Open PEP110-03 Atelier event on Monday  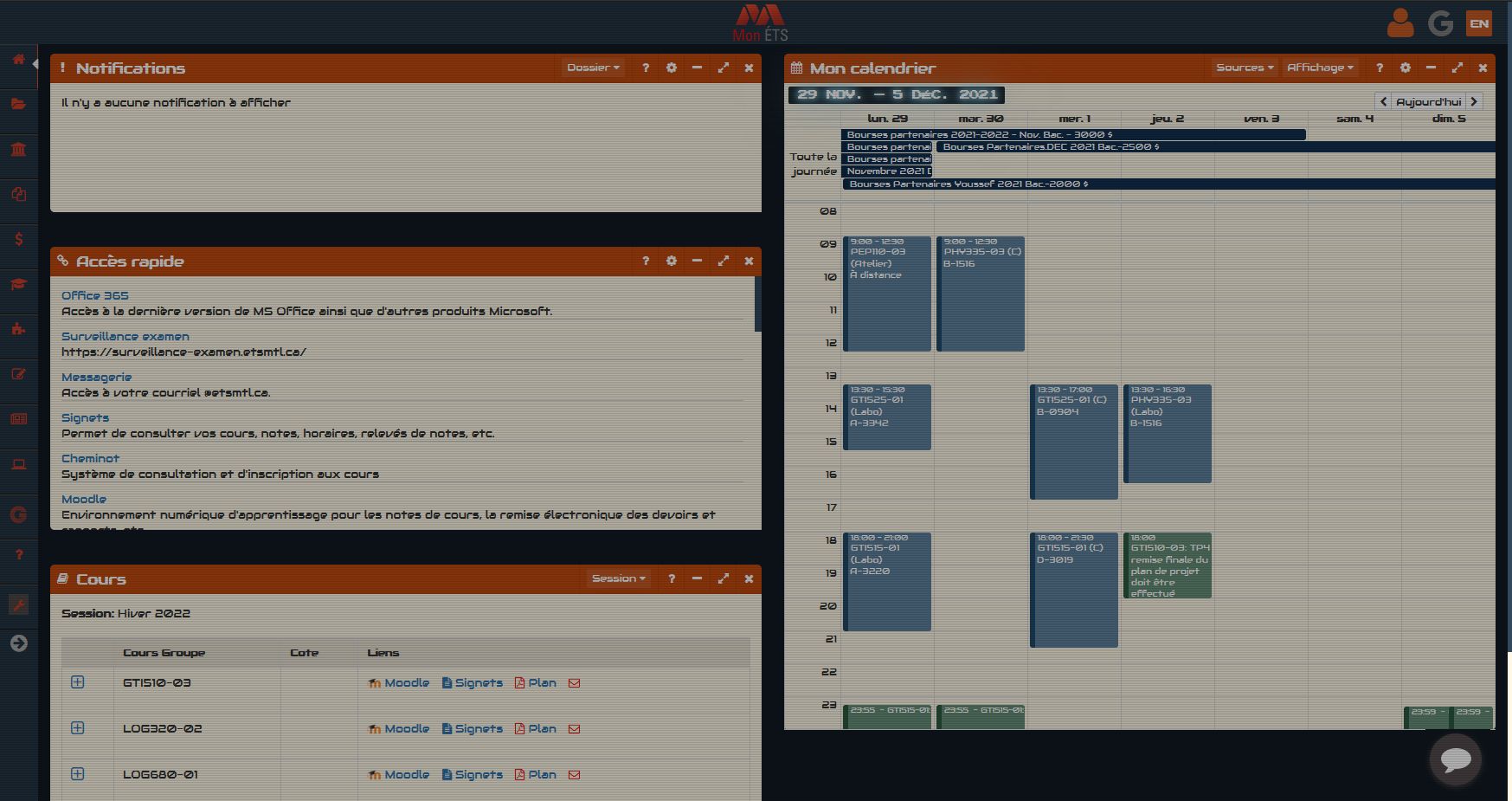click(x=887, y=294)
